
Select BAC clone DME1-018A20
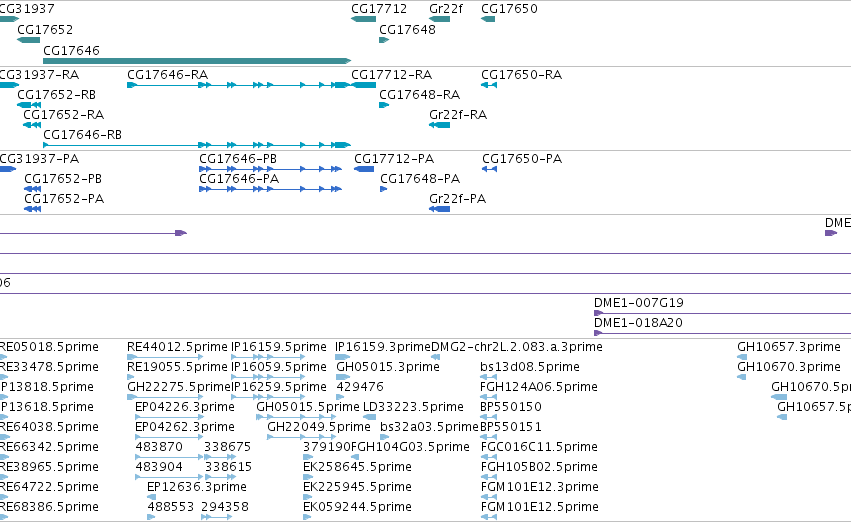[x=638, y=323]
